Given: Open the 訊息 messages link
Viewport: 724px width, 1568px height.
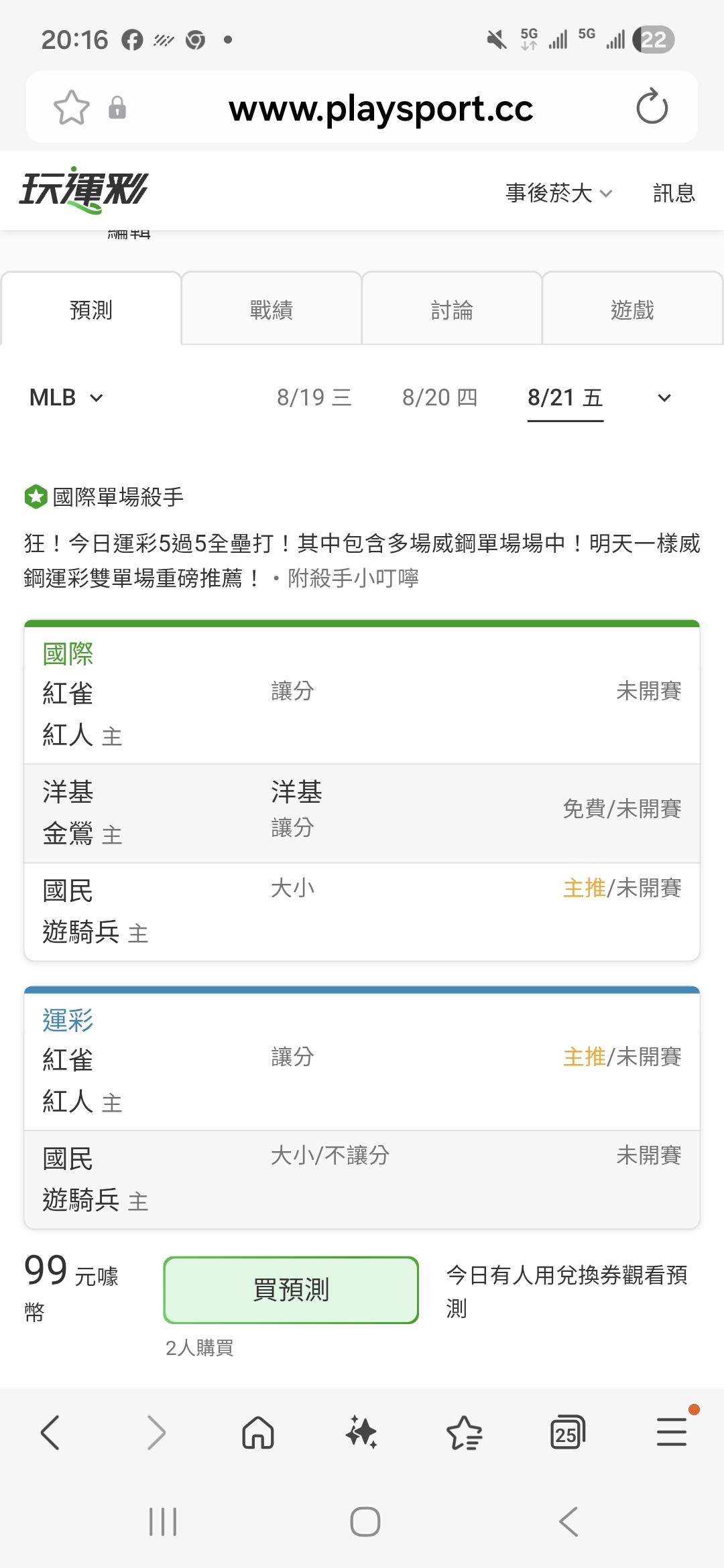Looking at the screenshot, I should coord(674,193).
